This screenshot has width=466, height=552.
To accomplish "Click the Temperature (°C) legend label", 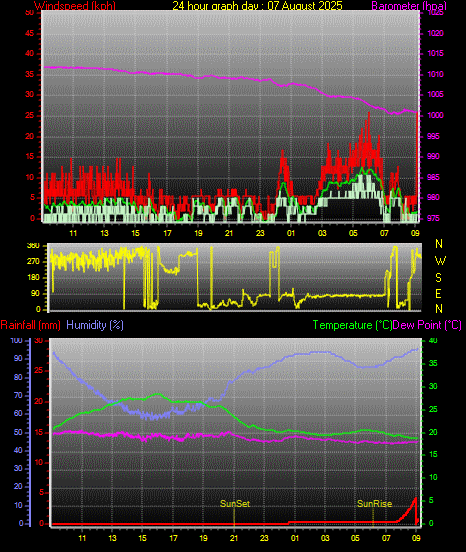I will (x=352, y=325).
